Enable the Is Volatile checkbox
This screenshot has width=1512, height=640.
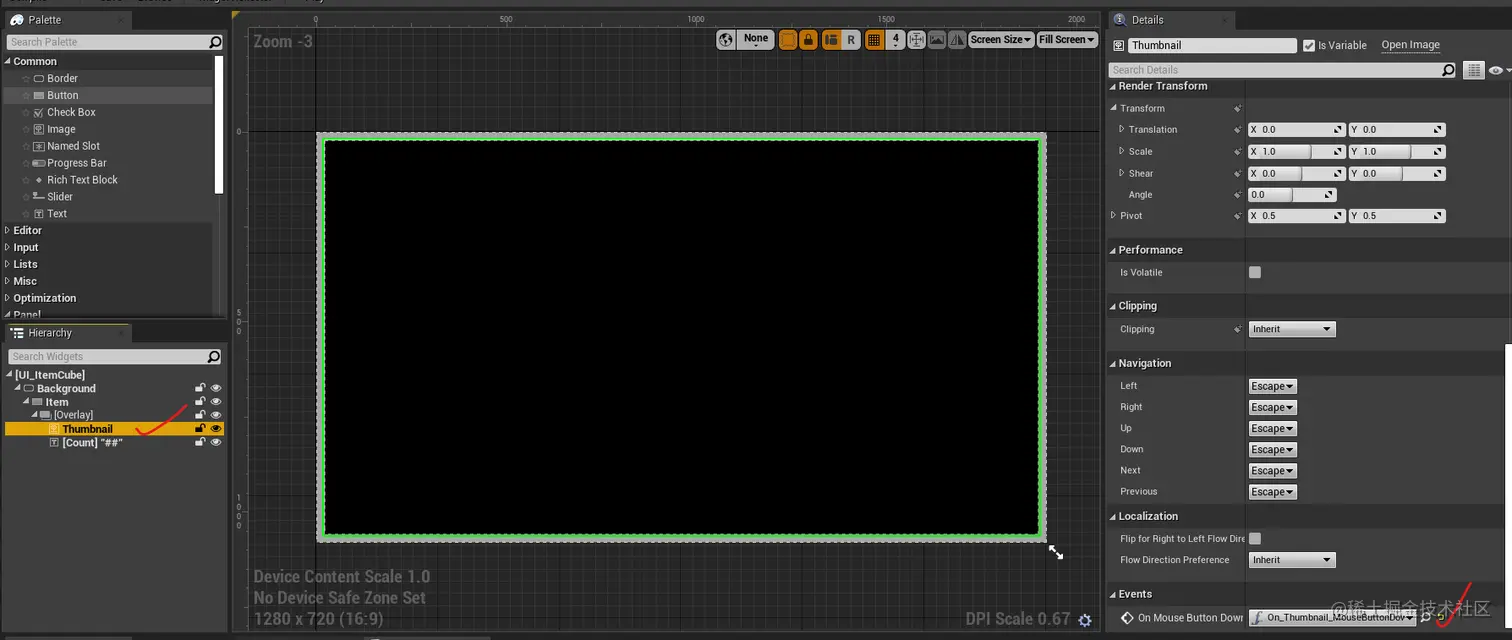pos(1255,272)
